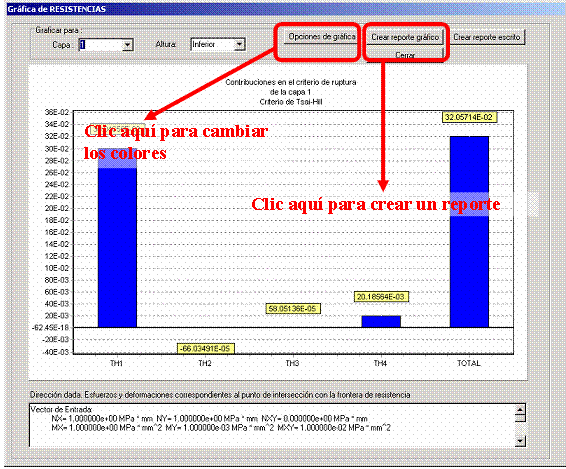566x469 pixels.
Task: Click the Cerrar button
Action: (x=405, y=54)
